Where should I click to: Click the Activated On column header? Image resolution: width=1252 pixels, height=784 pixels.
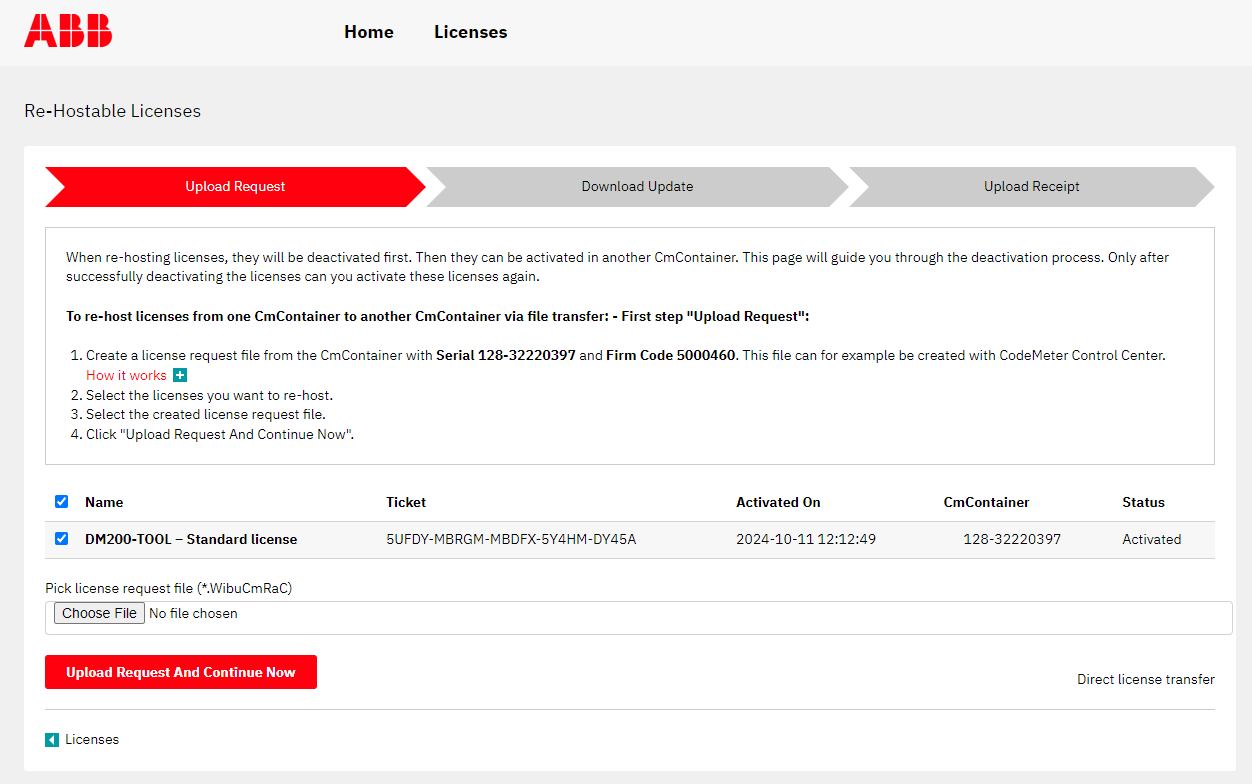(778, 502)
